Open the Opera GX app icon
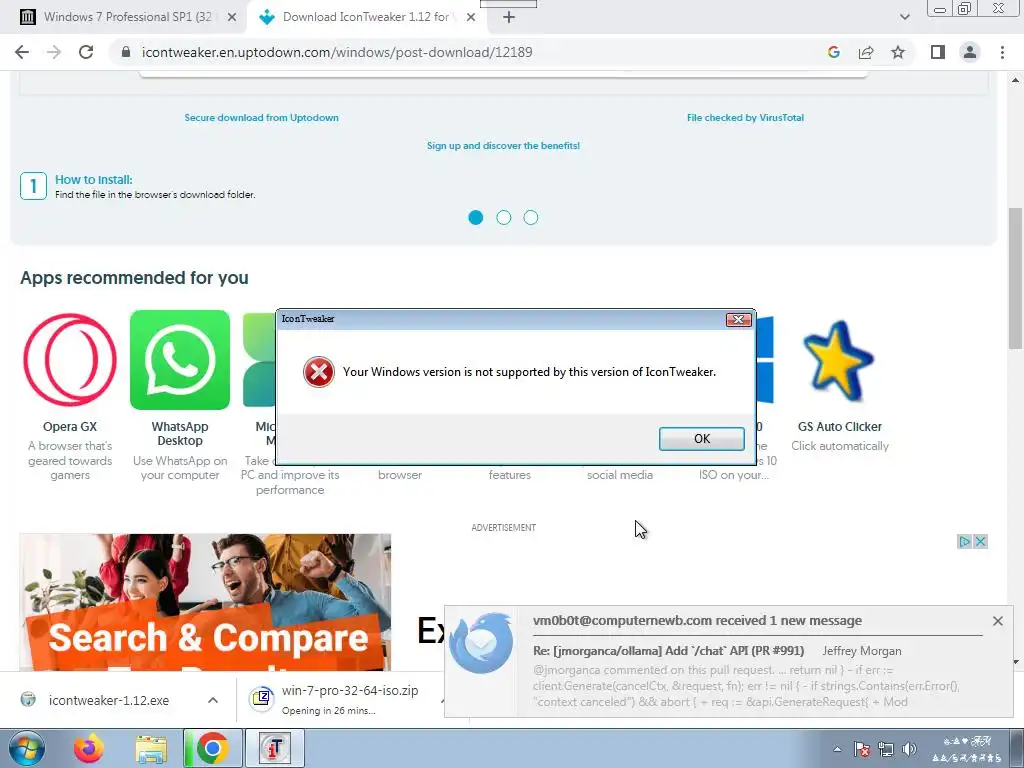 70,360
